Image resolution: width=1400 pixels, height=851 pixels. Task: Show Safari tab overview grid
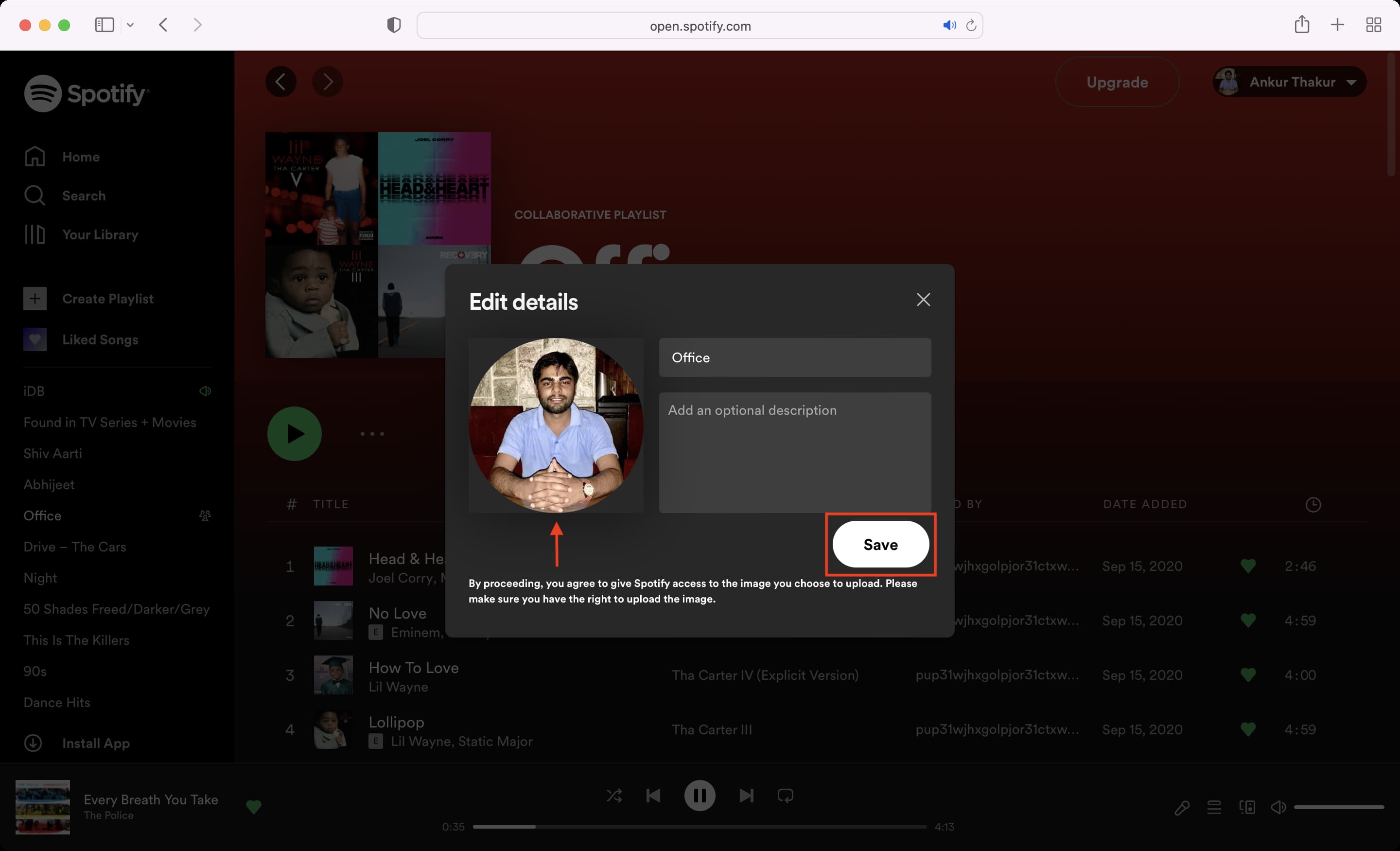(1373, 25)
